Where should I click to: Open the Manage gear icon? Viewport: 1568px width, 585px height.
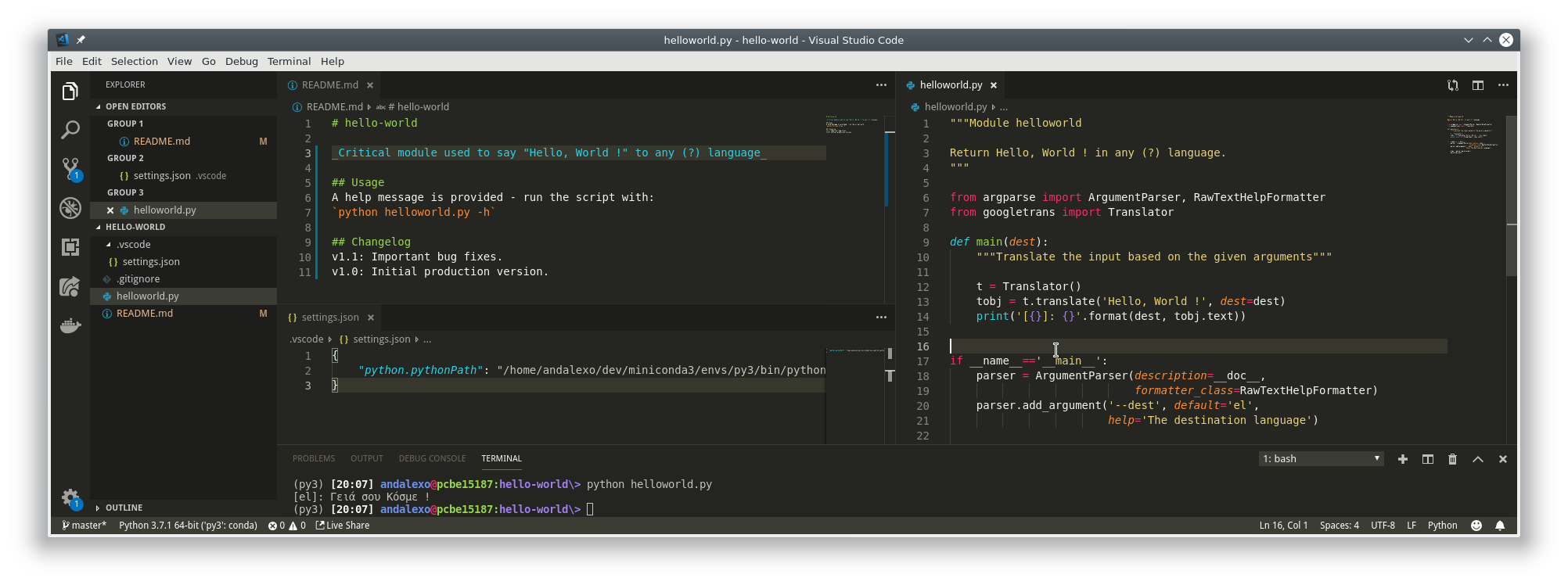pyautogui.click(x=70, y=498)
